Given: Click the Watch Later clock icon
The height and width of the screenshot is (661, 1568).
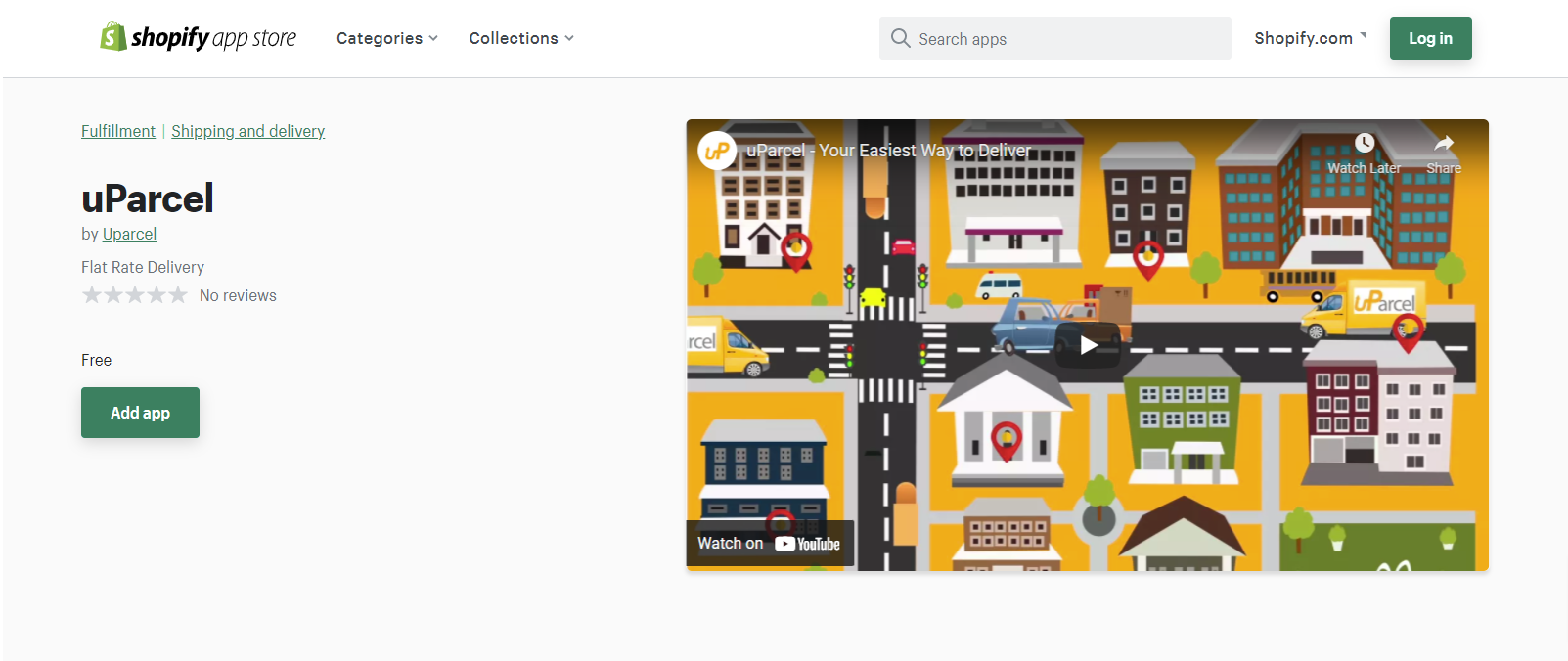Looking at the screenshot, I should pyautogui.click(x=1364, y=144).
